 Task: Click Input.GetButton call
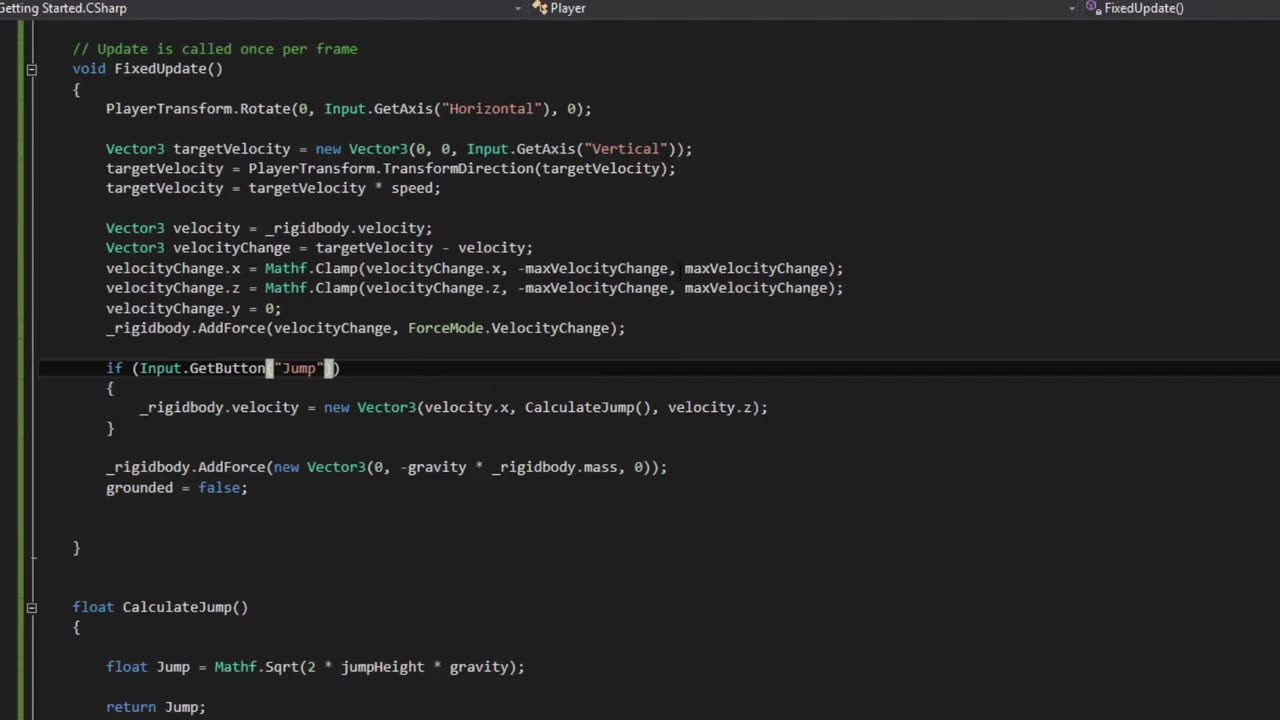click(203, 368)
